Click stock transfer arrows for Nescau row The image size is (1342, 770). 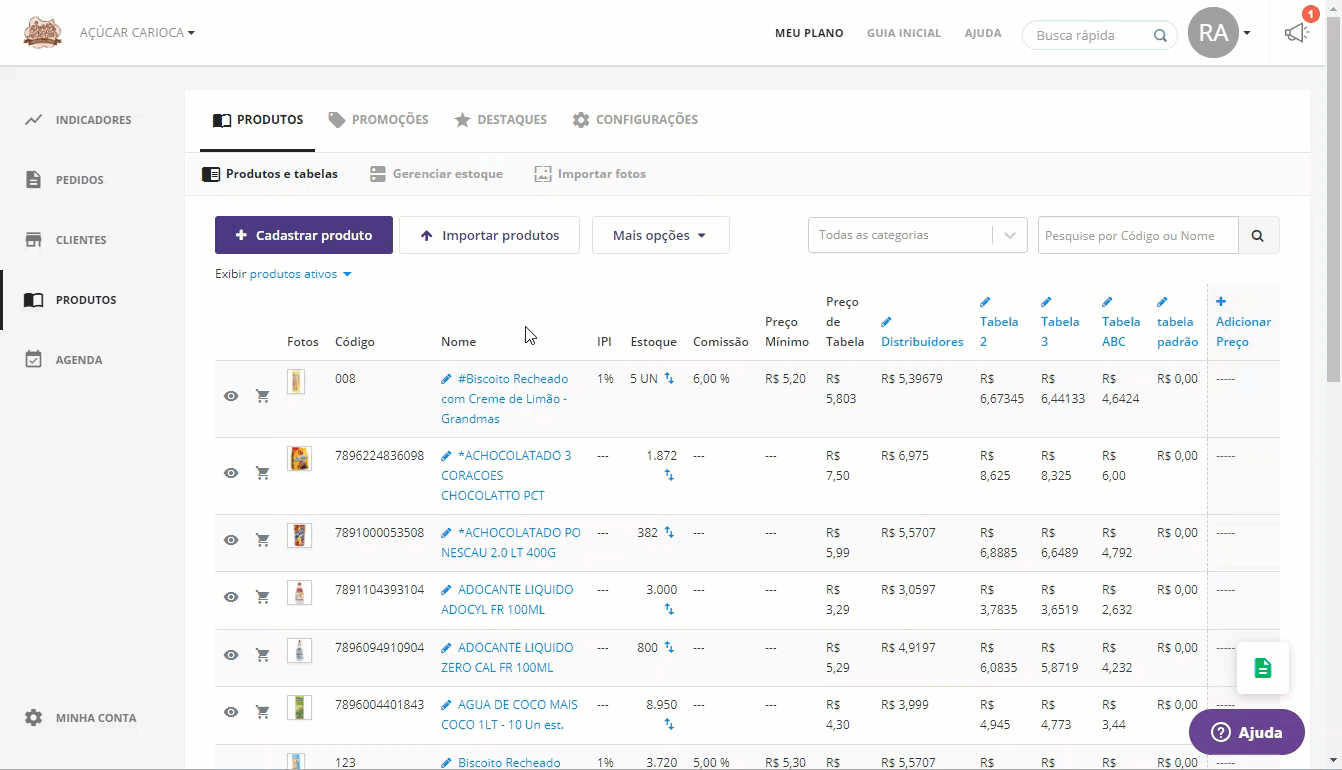click(669, 533)
